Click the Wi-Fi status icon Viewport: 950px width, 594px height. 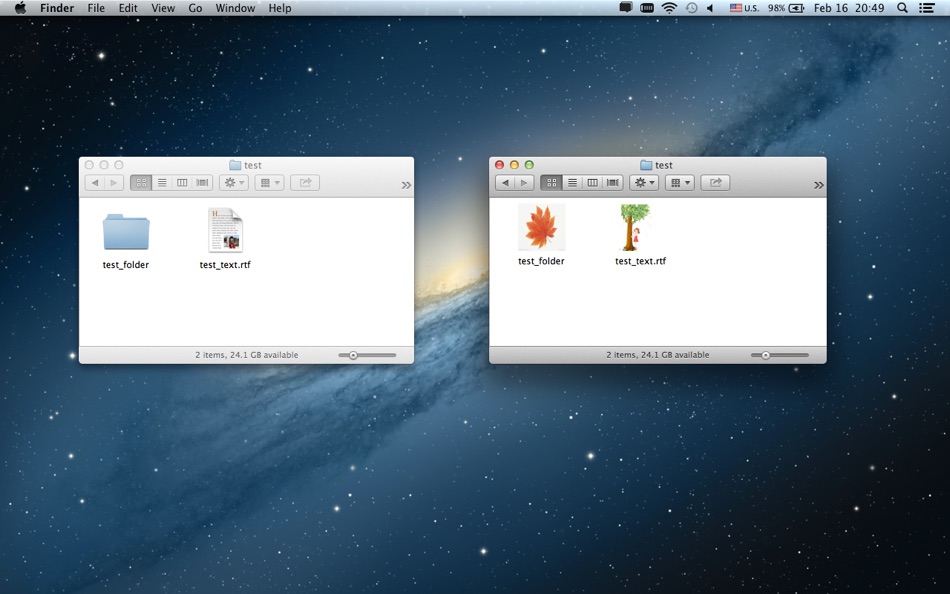[669, 8]
